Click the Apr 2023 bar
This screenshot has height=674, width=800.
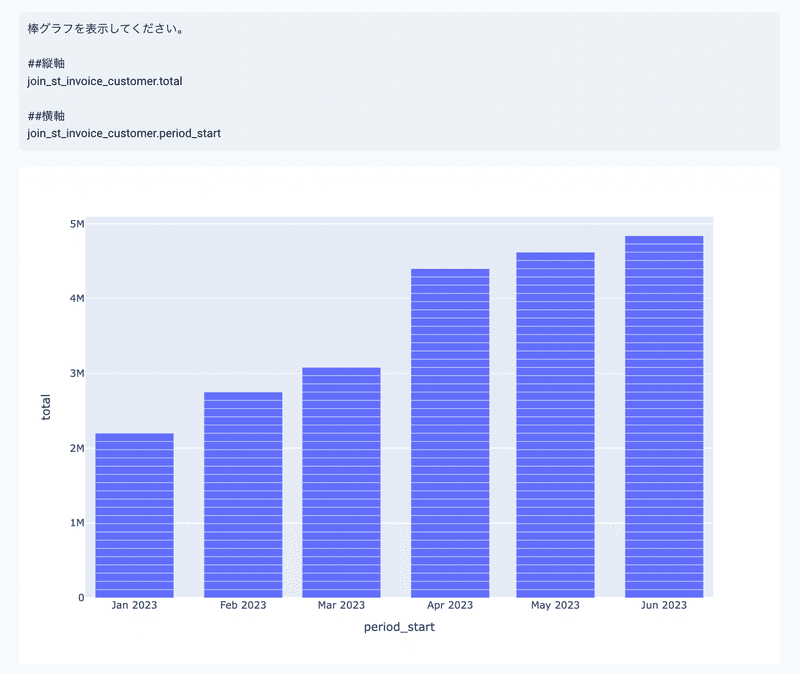pos(450,433)
